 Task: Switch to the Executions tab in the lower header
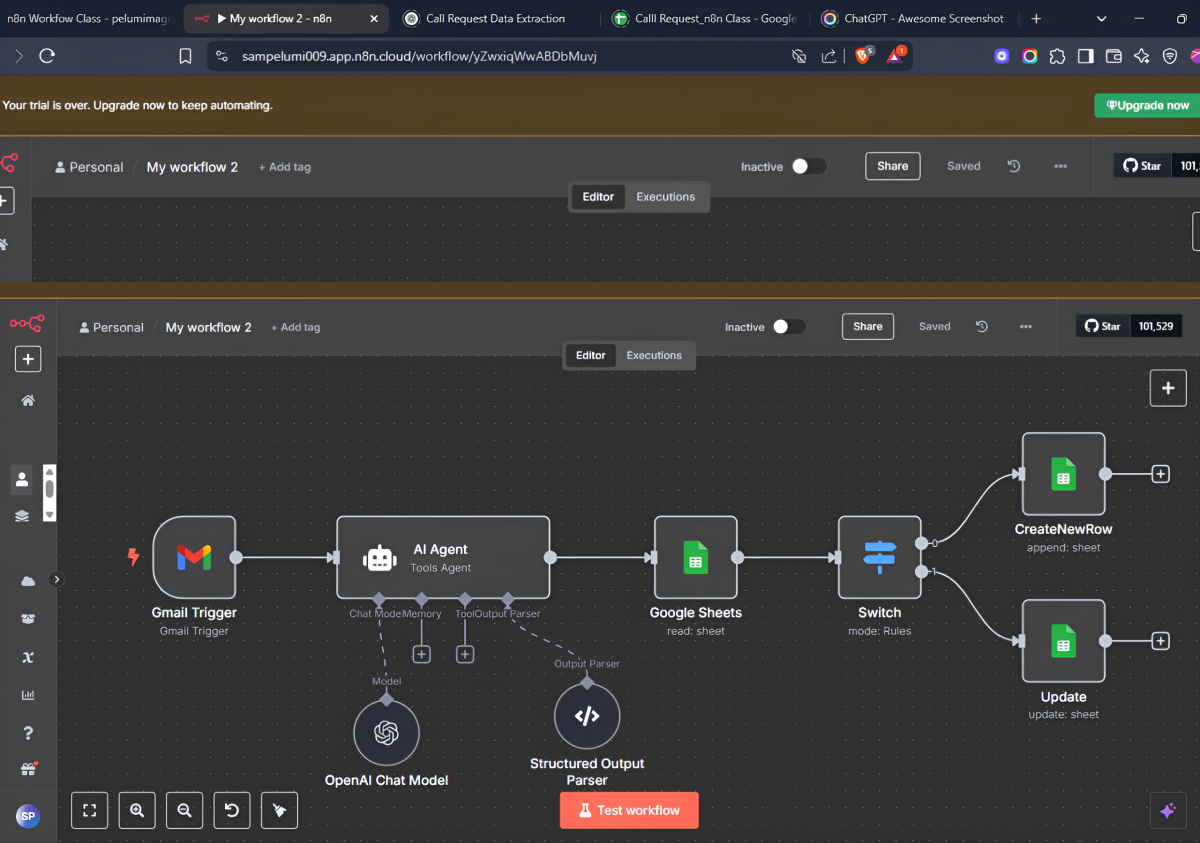pyautogui.click(x=654, y=355)
